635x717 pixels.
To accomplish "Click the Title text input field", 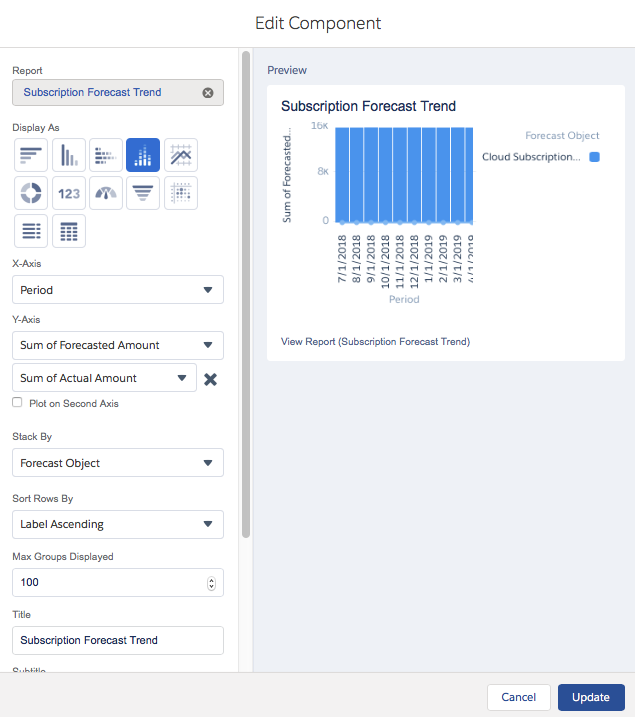I will point(117,640).
